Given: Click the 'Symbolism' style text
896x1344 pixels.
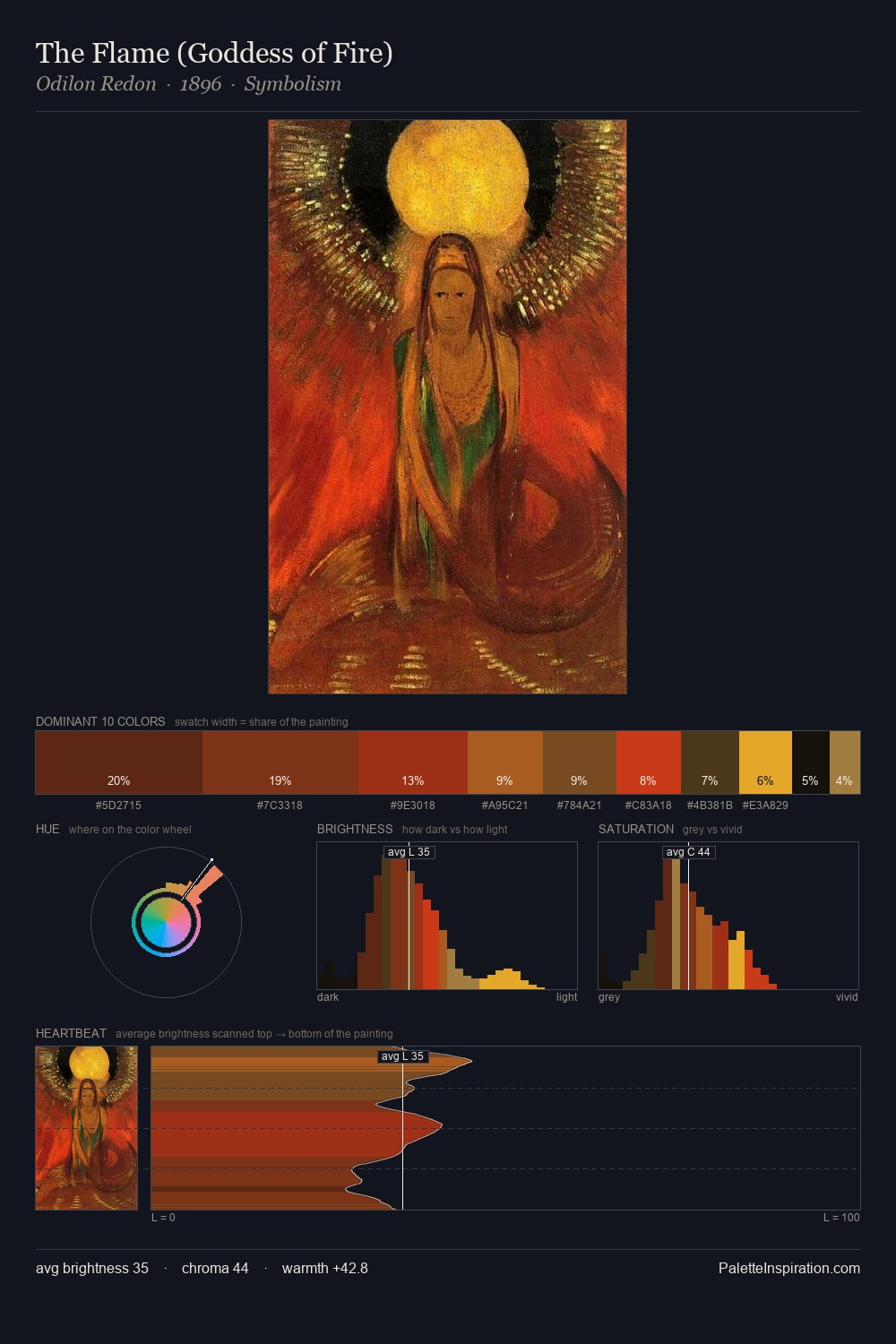Looking at the screenshot, I should tap(293, 84).
